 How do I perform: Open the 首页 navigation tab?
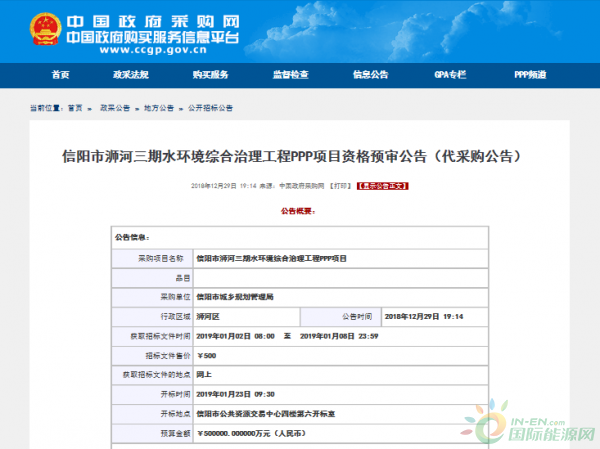coord(60,75)
